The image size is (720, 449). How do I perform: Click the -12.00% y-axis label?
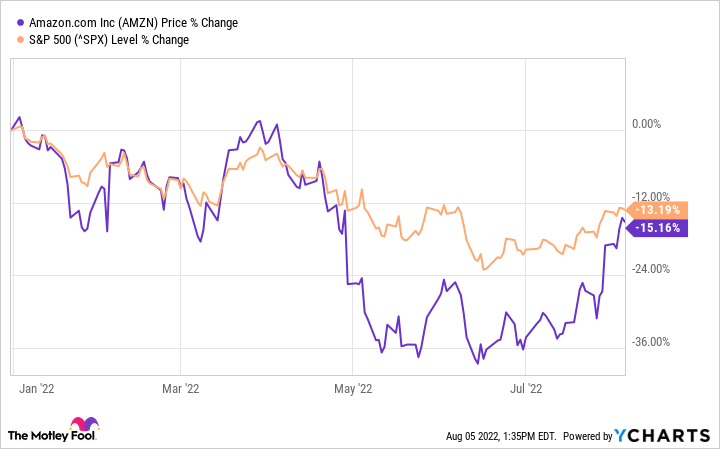(651, 196)
